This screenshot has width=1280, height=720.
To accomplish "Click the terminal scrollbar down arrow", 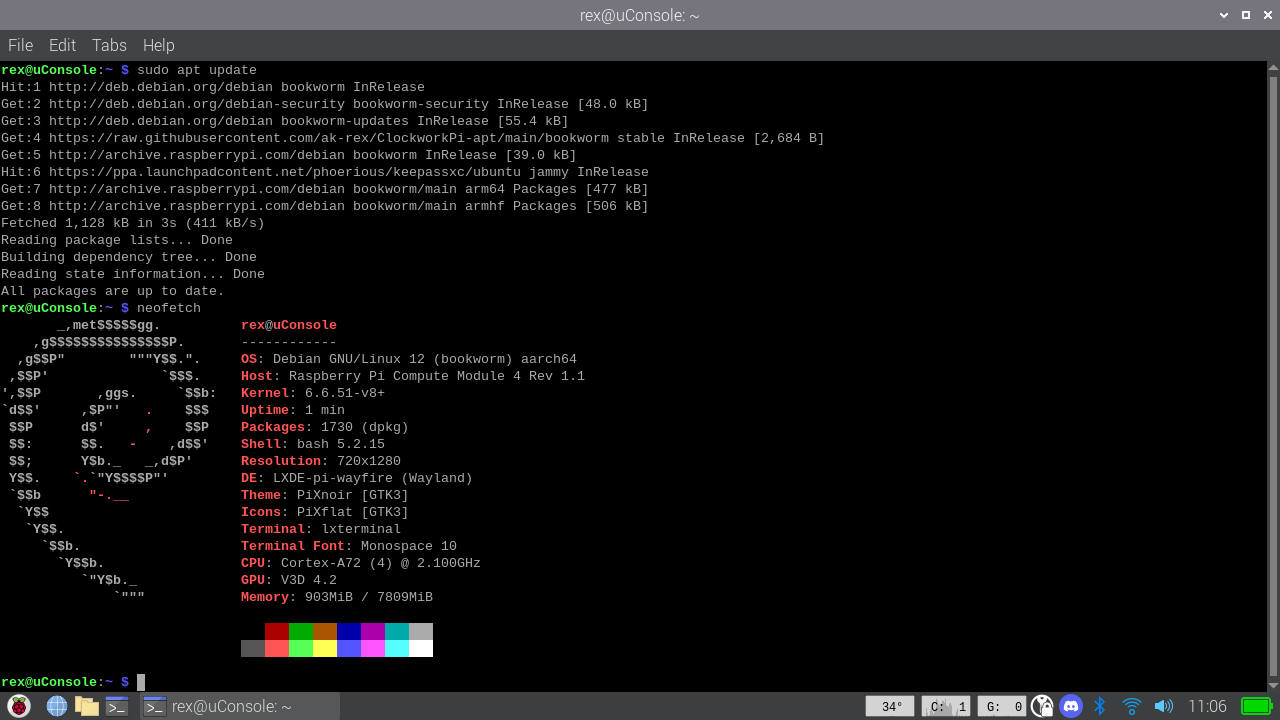I will coord(1273,684).
